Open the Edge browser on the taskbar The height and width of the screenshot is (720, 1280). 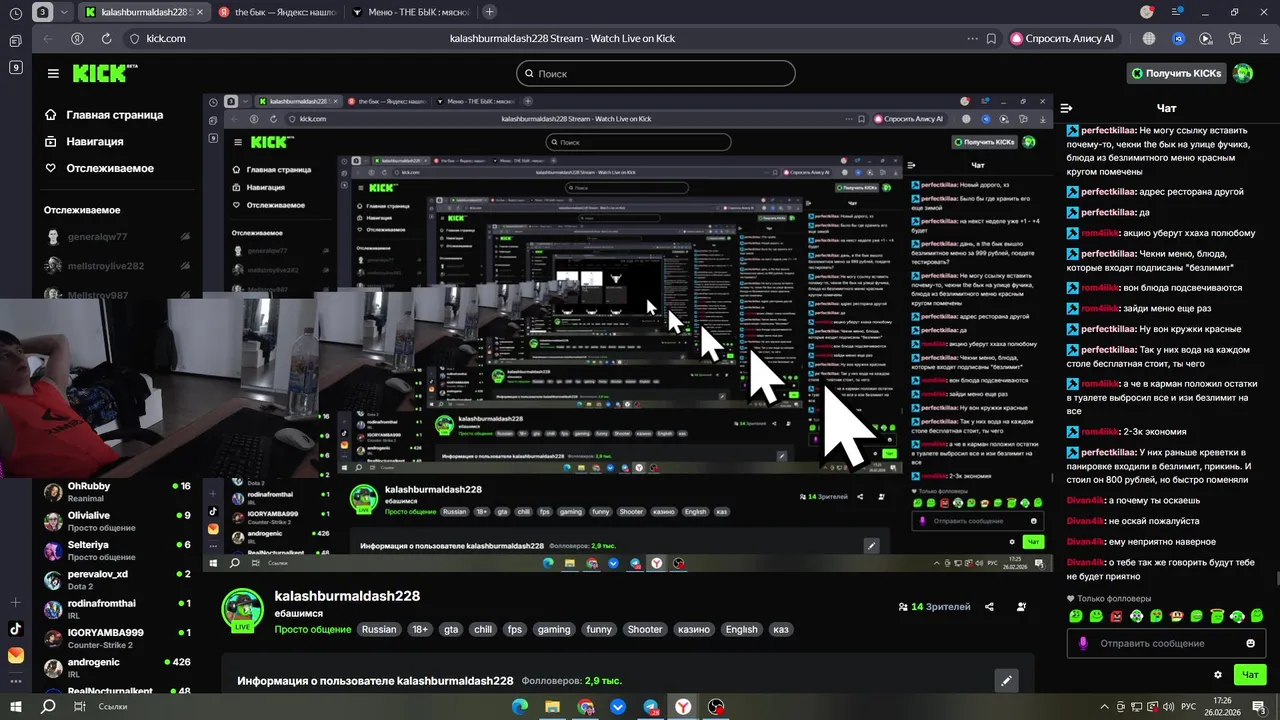[x=520, y=706]
